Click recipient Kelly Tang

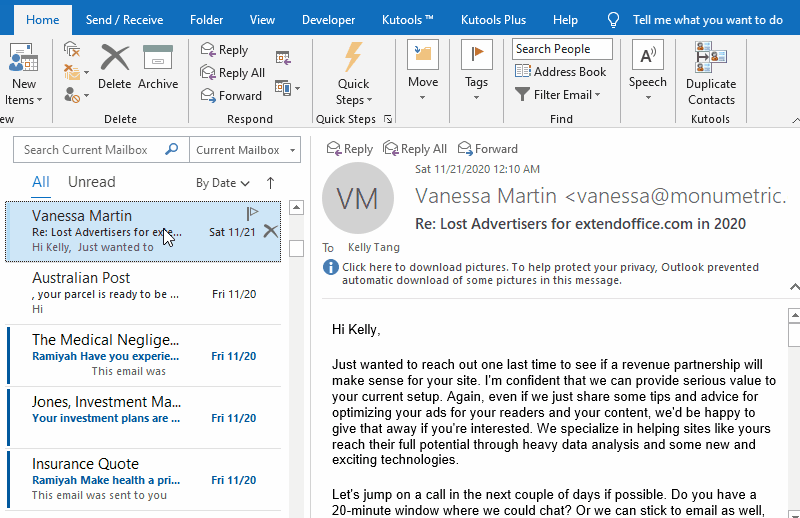pyautogui.click(x=374, y=247)
